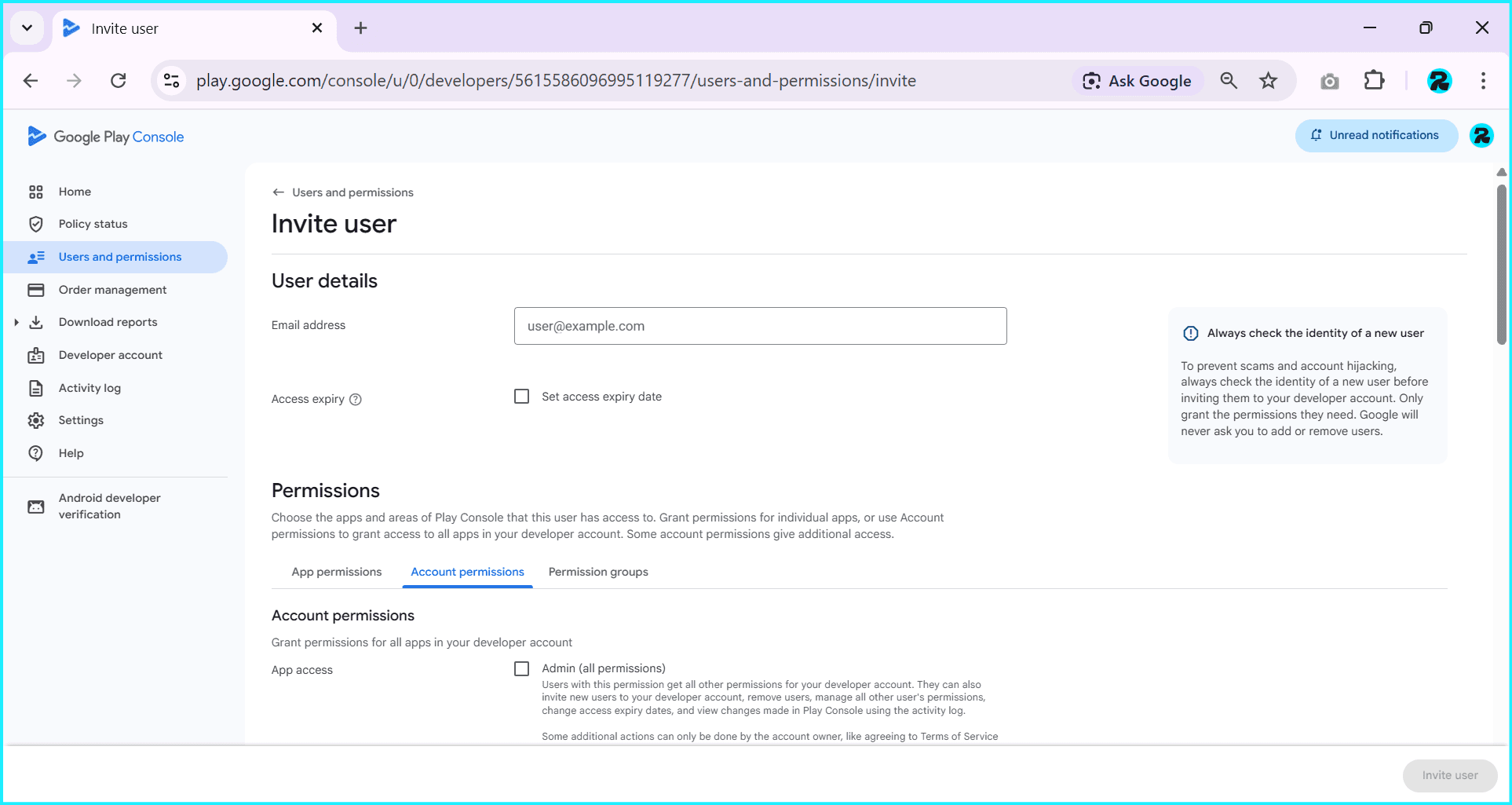Open Developer account in the sidebar
Image resolution: width=1512 pixels, height=805 pixels.
115,355
